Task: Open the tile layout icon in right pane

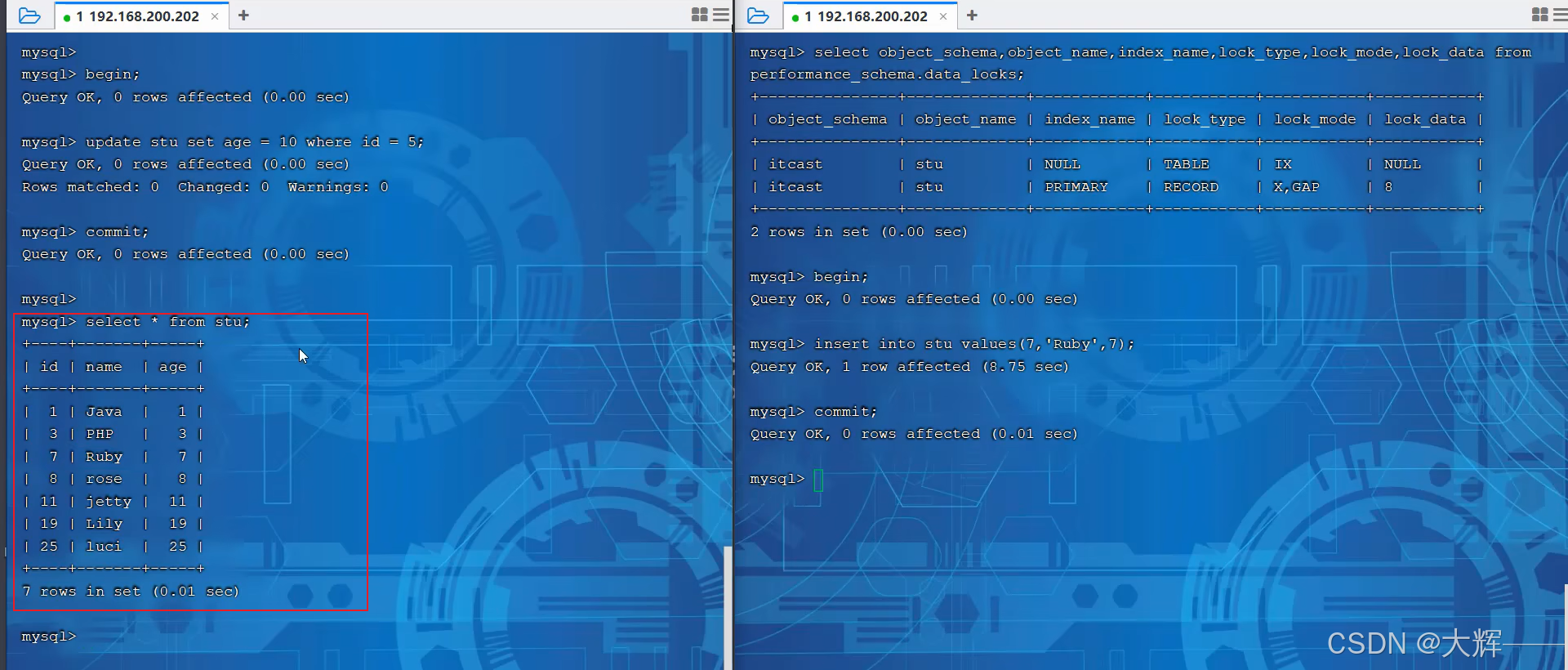Action: (x=1540, y=15)
